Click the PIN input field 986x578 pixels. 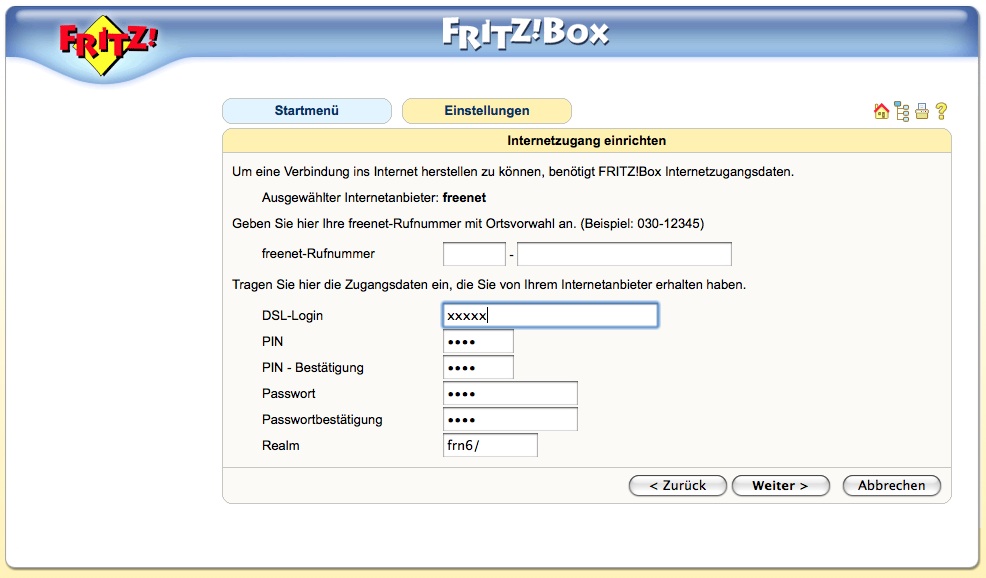click(478, 342)
